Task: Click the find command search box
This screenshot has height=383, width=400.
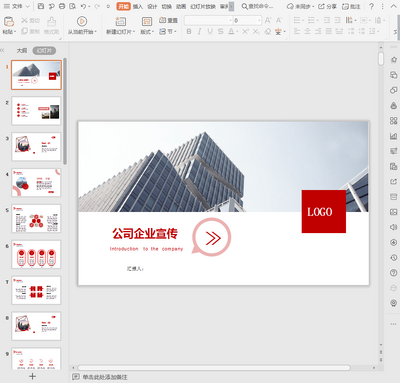Action: [x=257, y=6]
